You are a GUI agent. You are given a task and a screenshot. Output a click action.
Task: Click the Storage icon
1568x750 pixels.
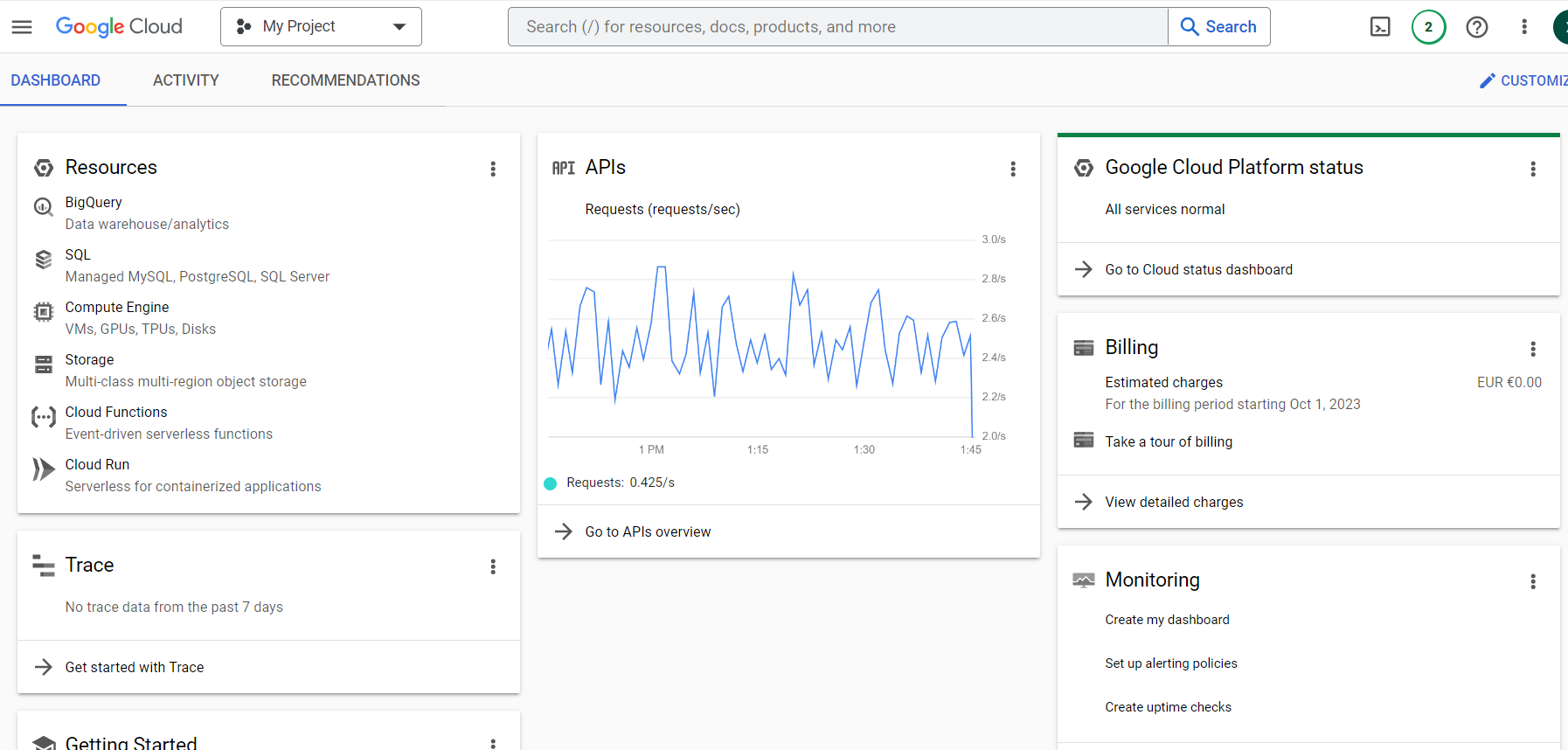43,365
